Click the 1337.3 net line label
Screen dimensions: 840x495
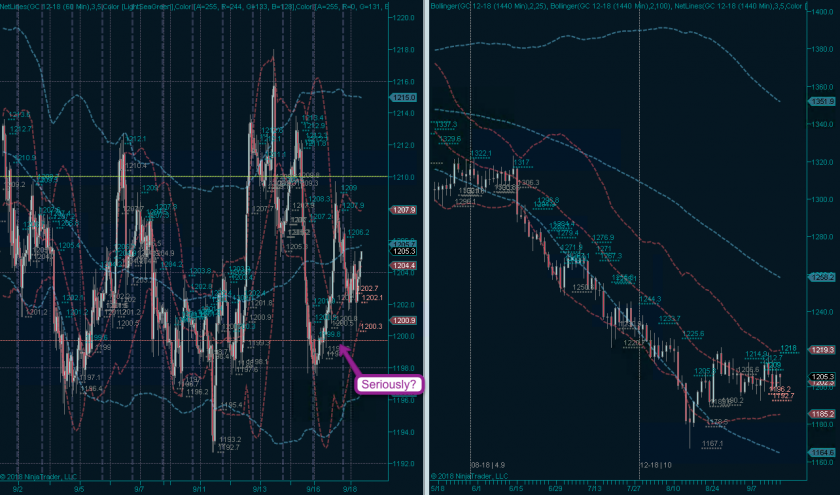[446, 125]
